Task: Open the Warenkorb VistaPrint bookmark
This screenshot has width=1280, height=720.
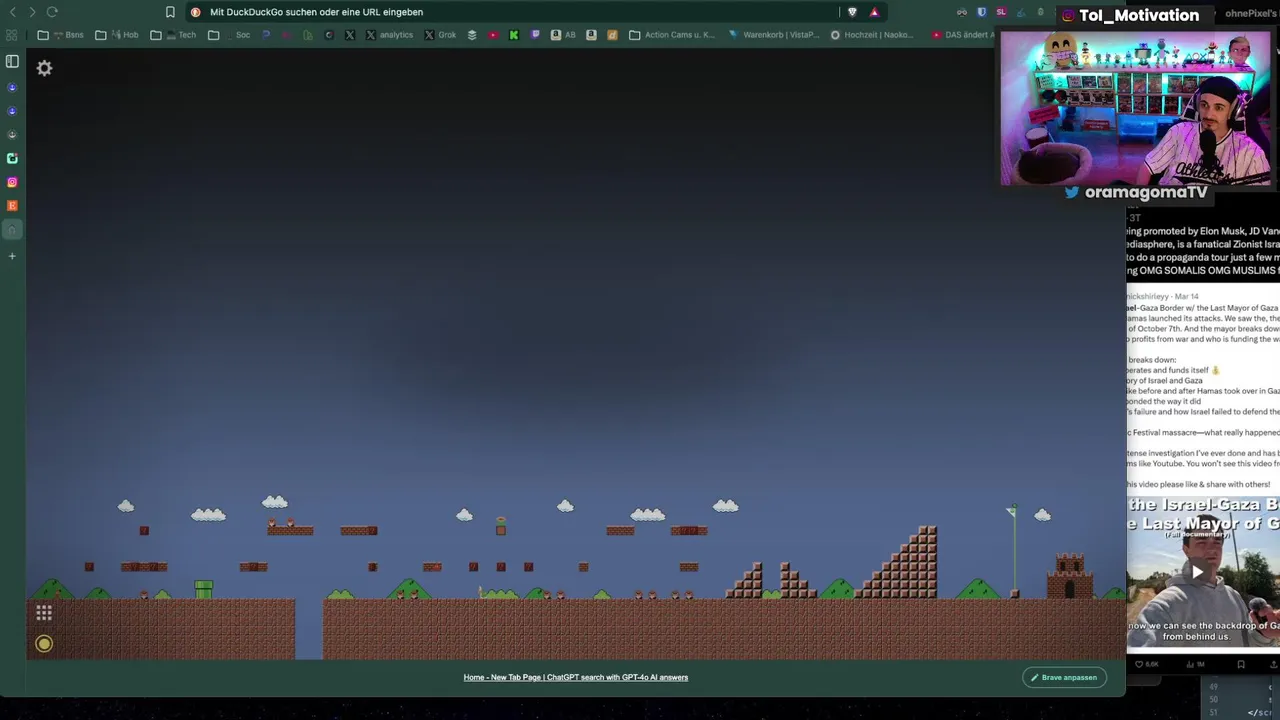Action: click(x=774, y=35)
